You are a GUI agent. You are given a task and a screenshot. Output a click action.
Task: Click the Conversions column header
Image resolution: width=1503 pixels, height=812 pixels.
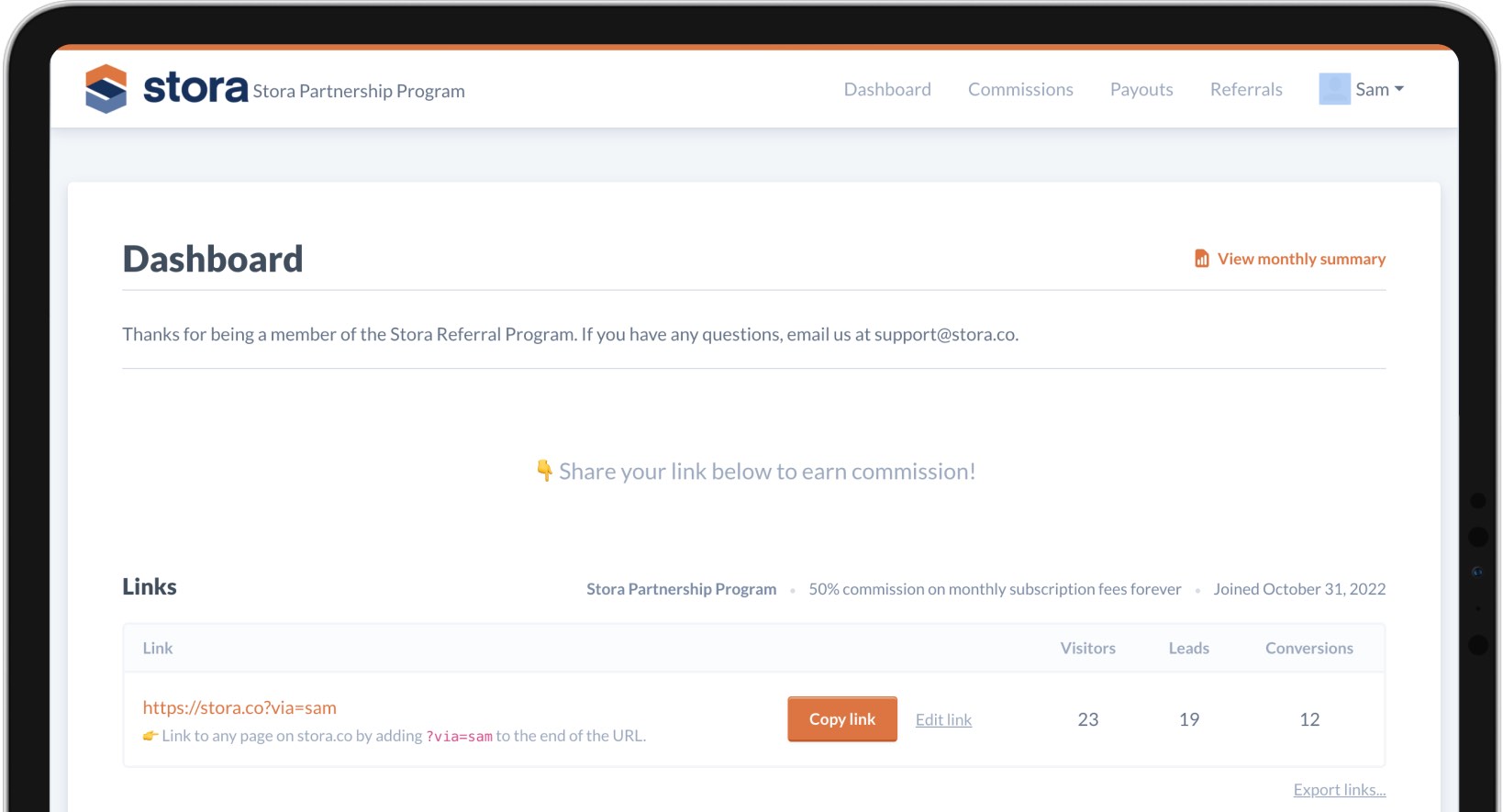point(1309,648)
